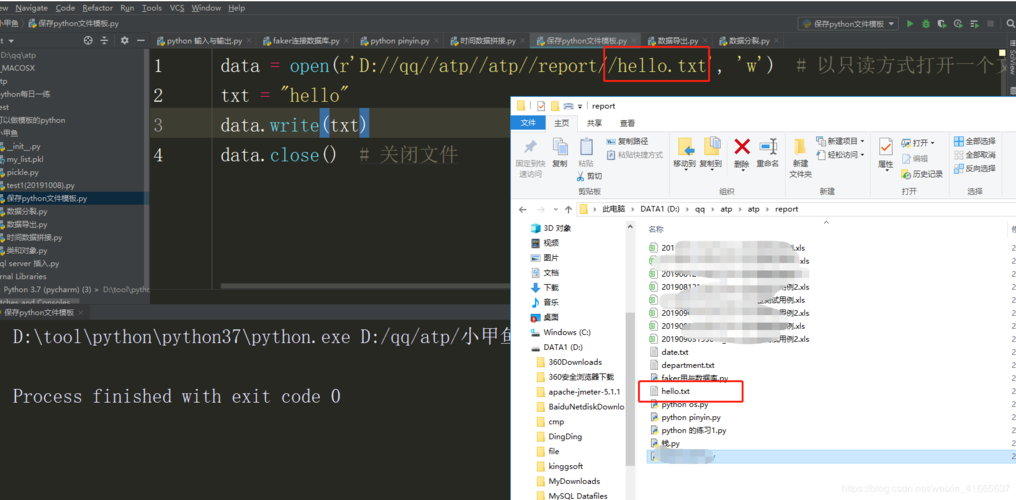1016x500 pixels.
Task: Click the grey Stop square in PyCharm toolbar
Action: [x=989, y=24]
